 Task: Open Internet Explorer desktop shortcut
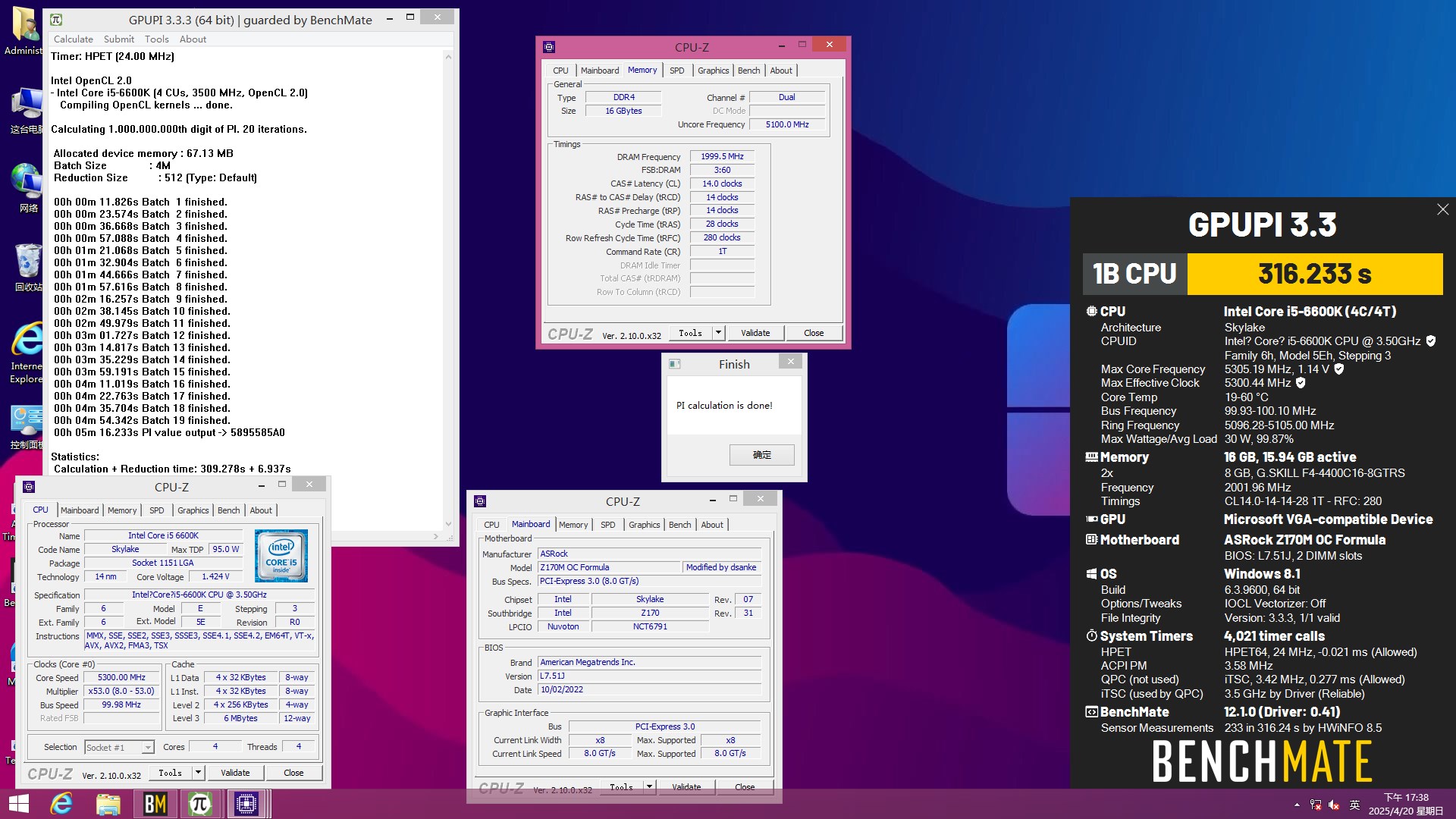pos(27,353)
